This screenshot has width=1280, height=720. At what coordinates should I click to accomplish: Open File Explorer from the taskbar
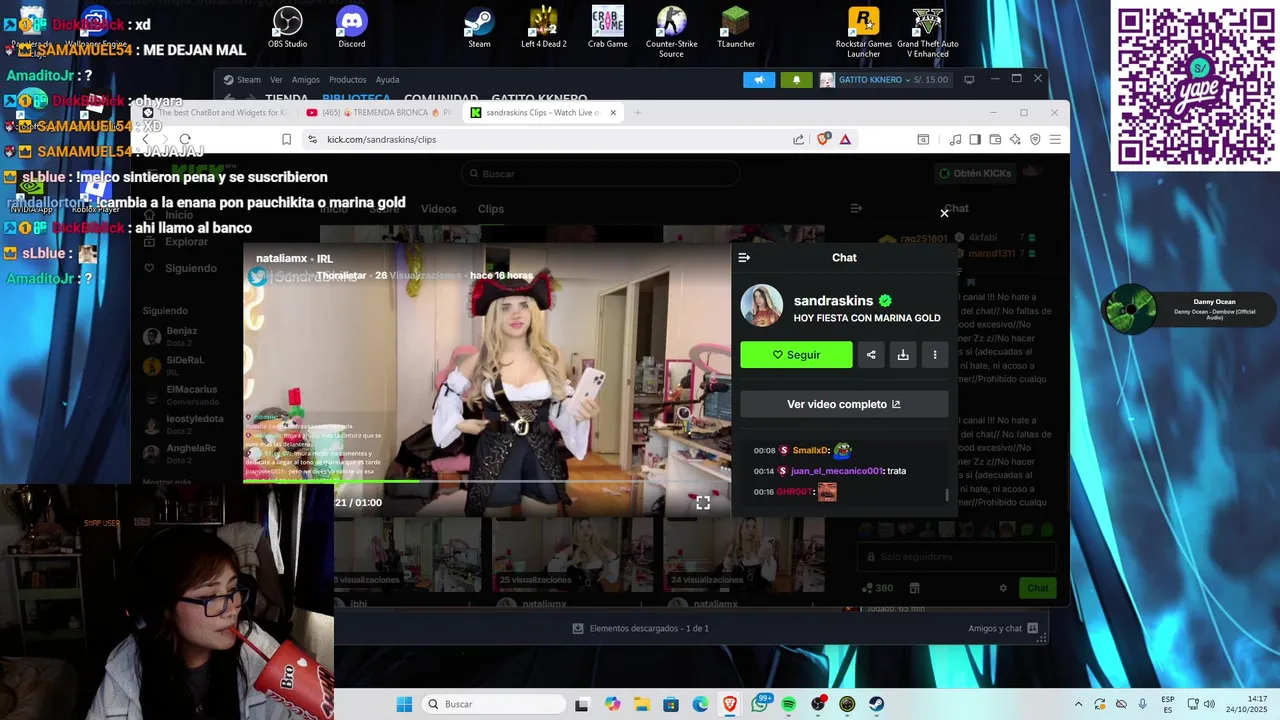641,704
